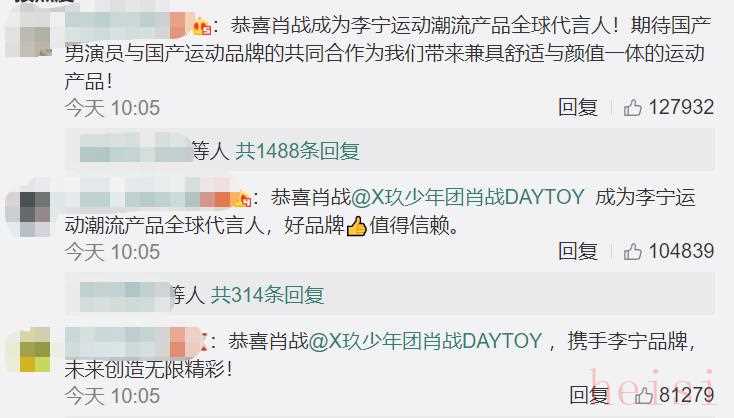Reply to the first comment

pyautogui.click(x=578, y=108)
